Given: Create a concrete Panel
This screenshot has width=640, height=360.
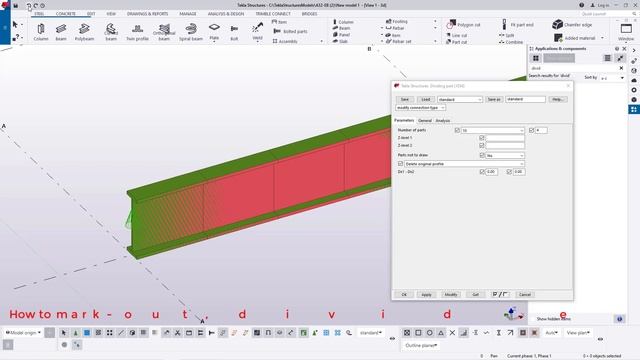Looking at the screenshot, I should (341, 35).
